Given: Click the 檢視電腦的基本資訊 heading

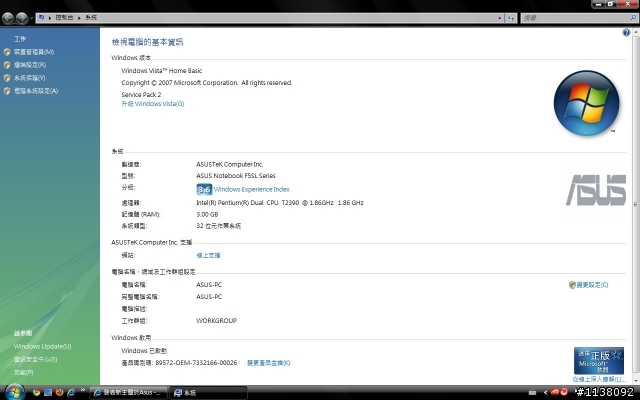Looking at the screenshot, I should point(148,42).
